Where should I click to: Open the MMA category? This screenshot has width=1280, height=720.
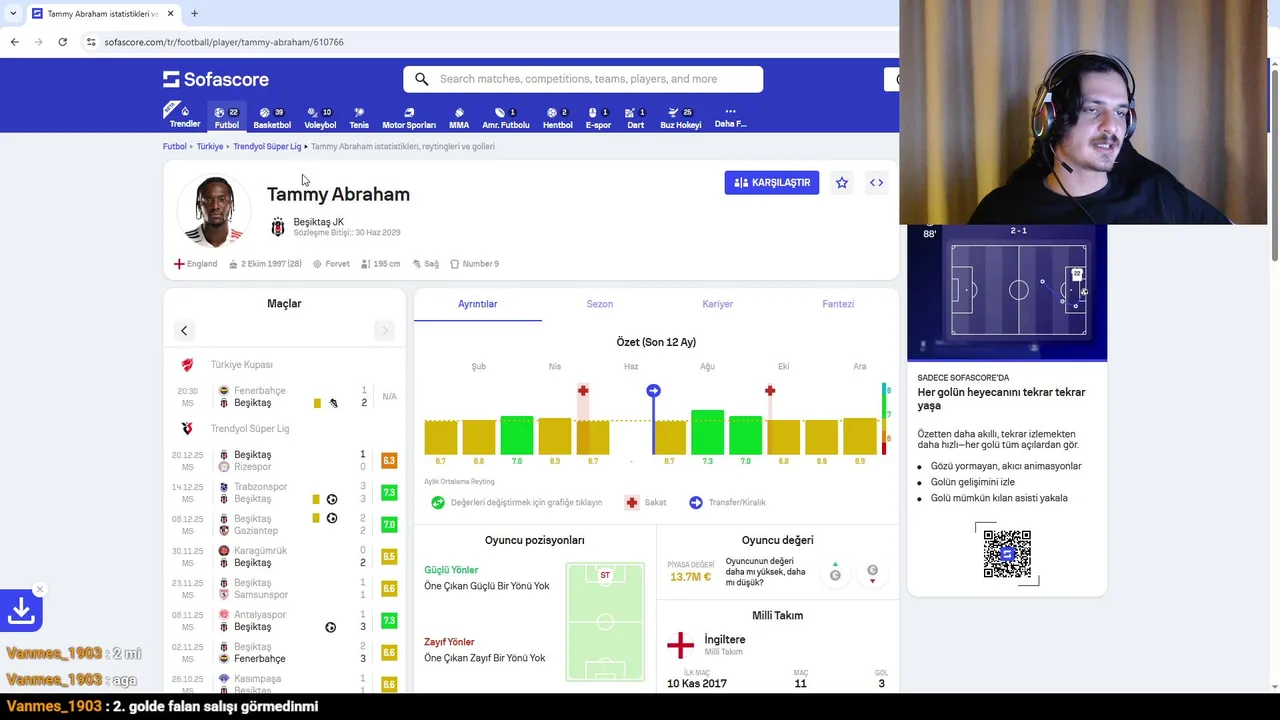[459, 117]
